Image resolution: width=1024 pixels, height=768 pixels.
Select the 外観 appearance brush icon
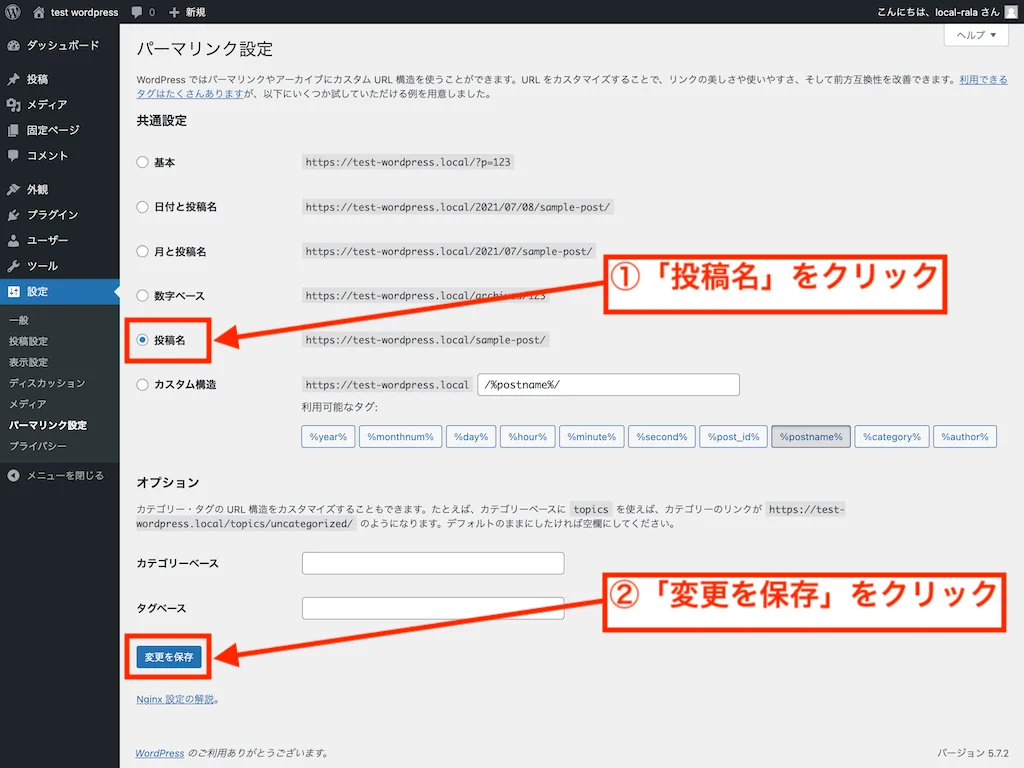[13, 188]
